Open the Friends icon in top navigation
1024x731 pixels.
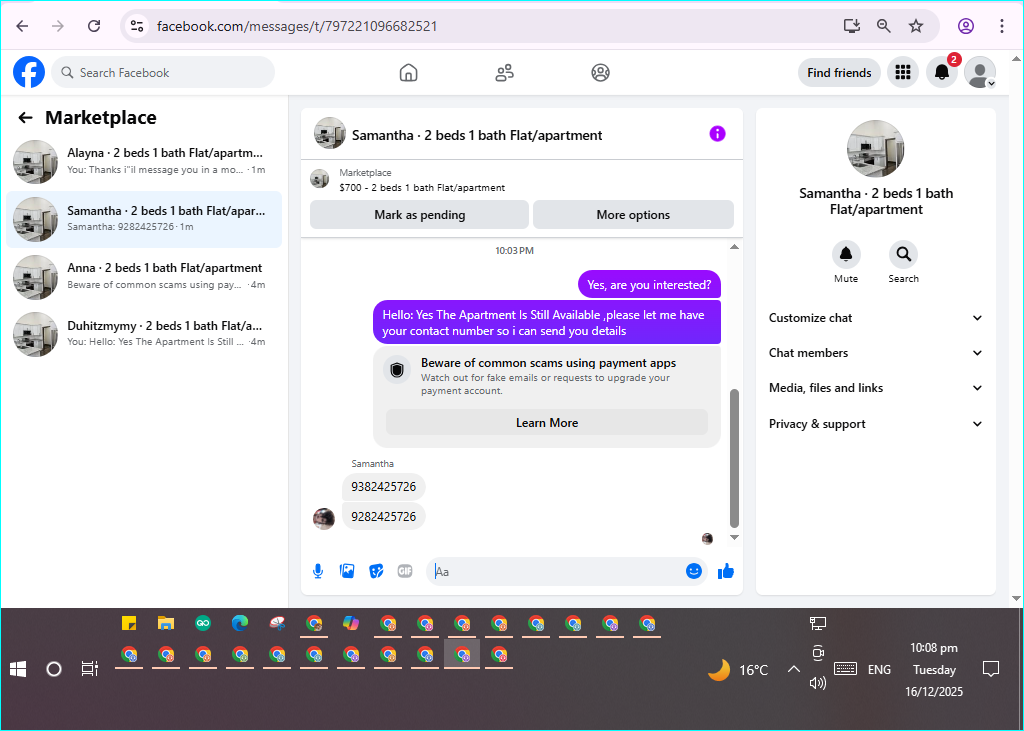[x=504, y=73]
